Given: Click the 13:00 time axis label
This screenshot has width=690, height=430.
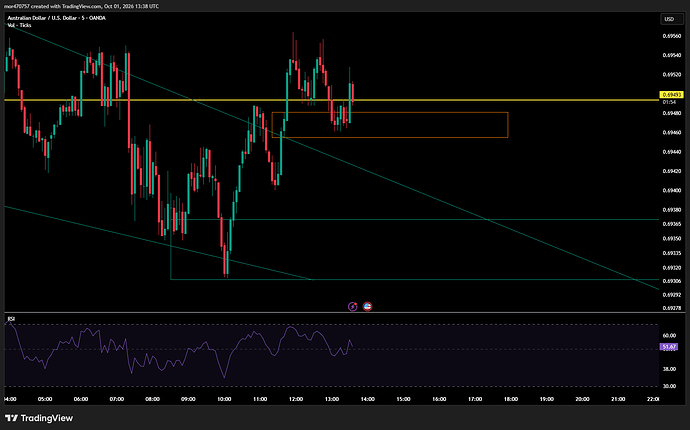Looking at the screenshot, I should click(332, 399).
